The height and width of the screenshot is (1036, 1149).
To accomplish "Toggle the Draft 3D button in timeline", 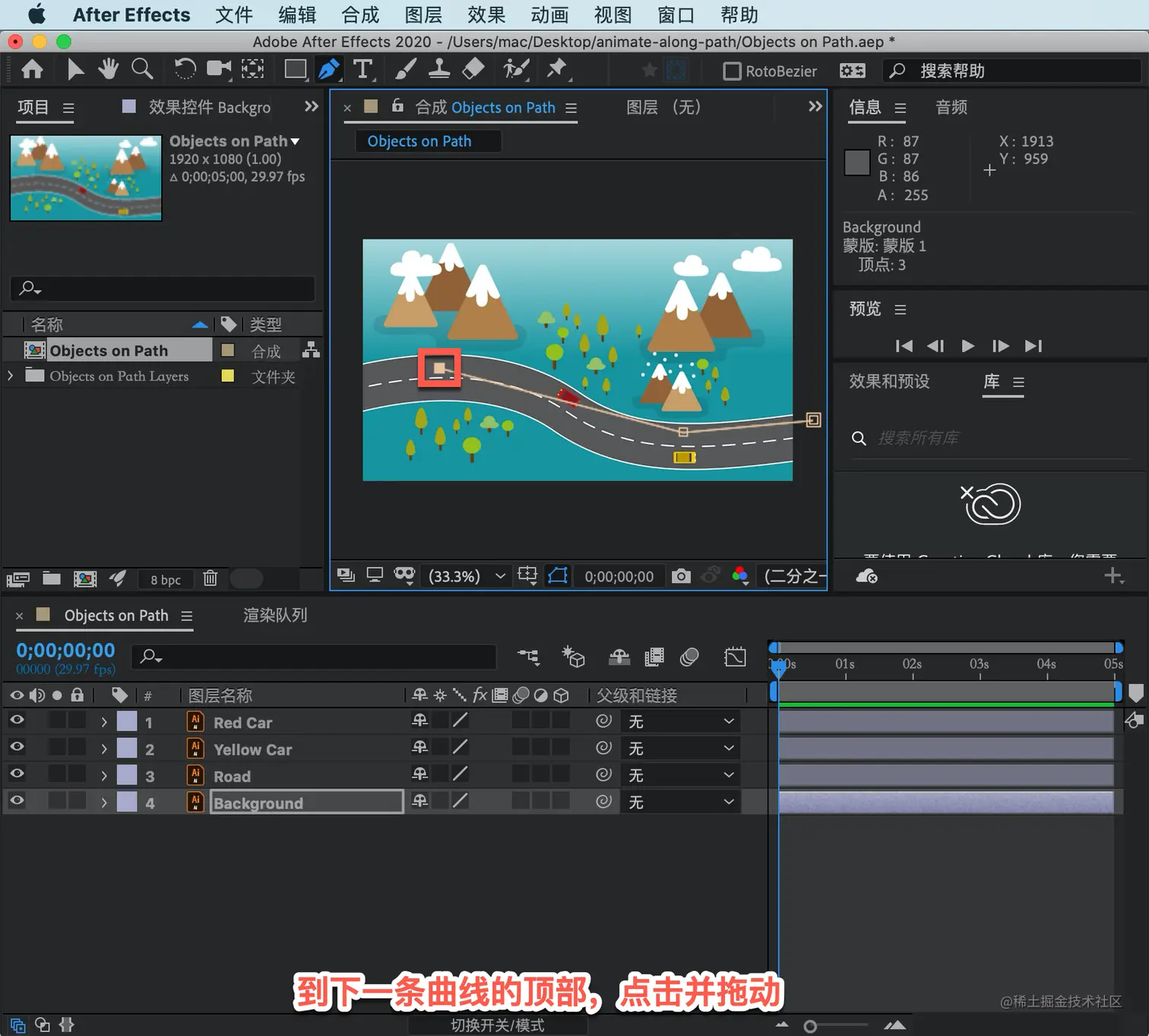I will pos(573,657).
